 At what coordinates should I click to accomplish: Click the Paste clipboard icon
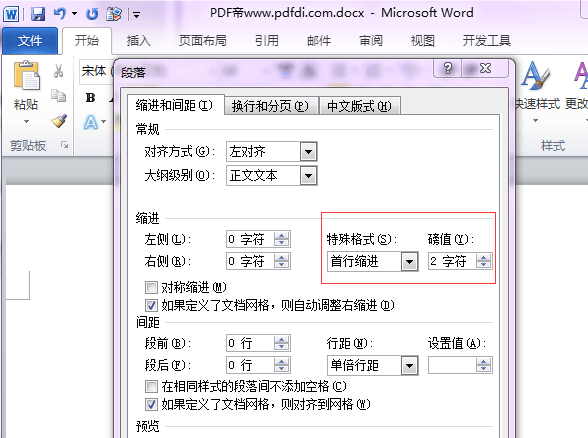coord(26,75)
